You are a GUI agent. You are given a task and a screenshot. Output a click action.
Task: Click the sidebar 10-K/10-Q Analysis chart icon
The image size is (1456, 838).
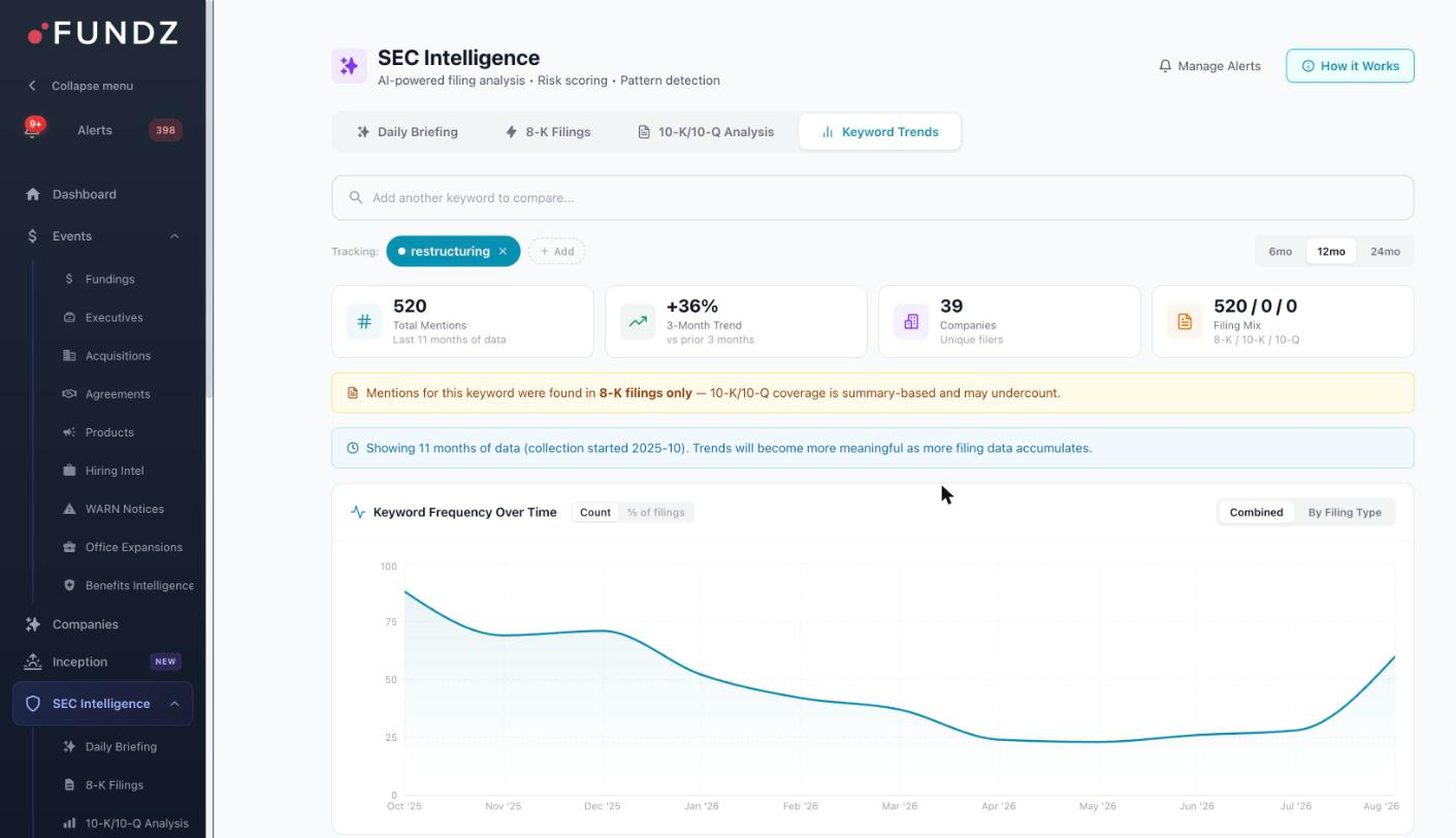click(69, 823)
